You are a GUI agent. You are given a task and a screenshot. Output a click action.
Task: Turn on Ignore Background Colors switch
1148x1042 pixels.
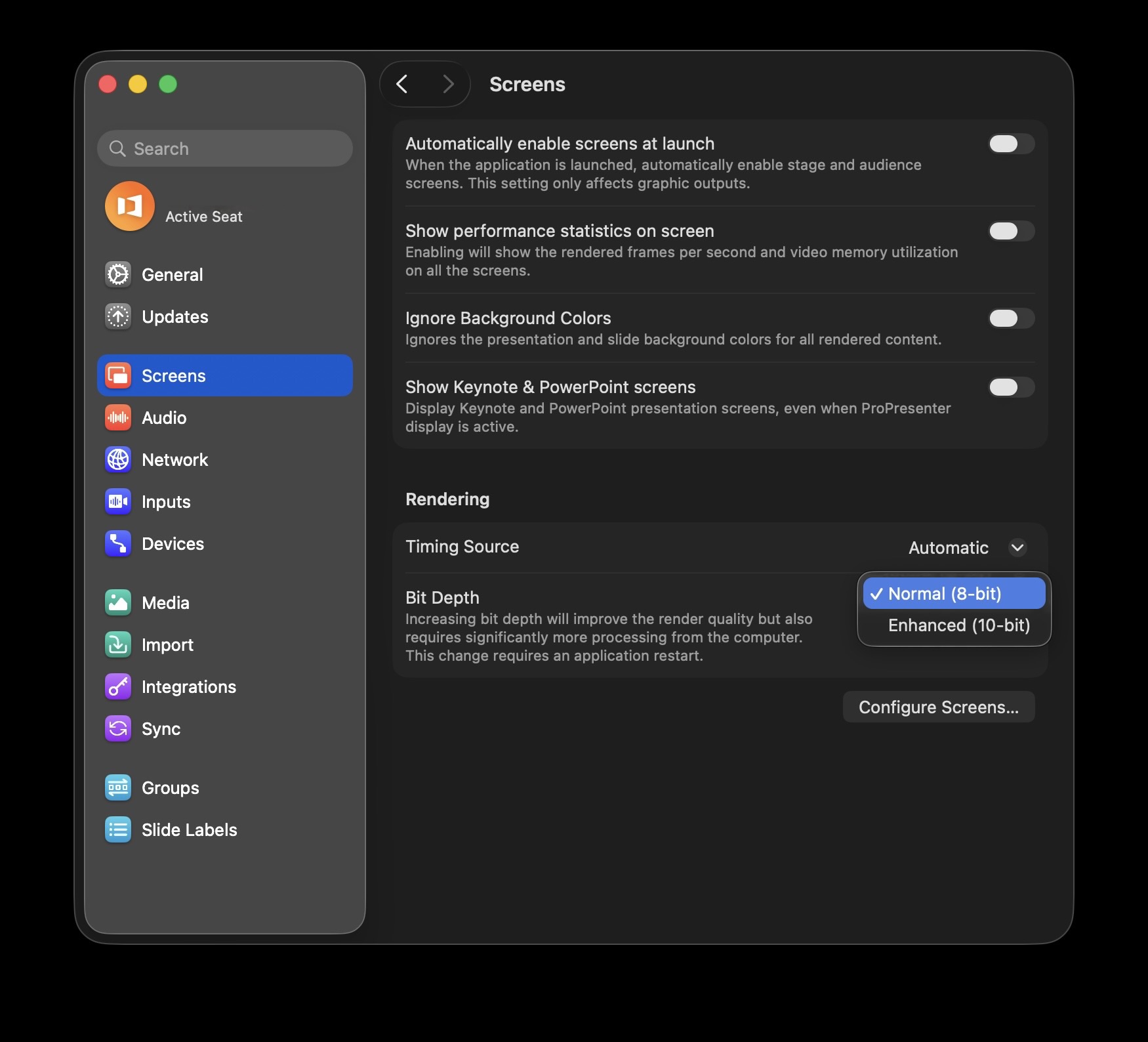1011,318
